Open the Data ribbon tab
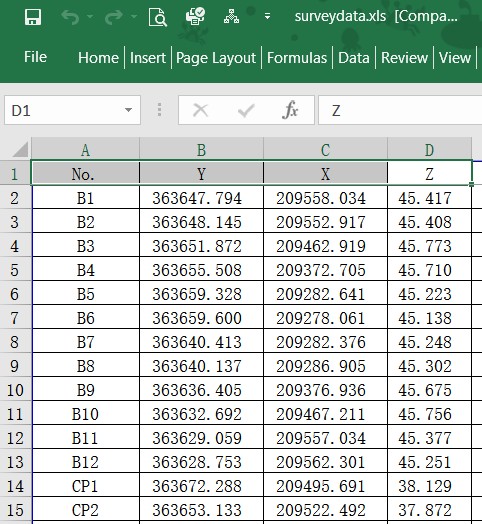Screen dimensions: 482x524 (354, 57)
